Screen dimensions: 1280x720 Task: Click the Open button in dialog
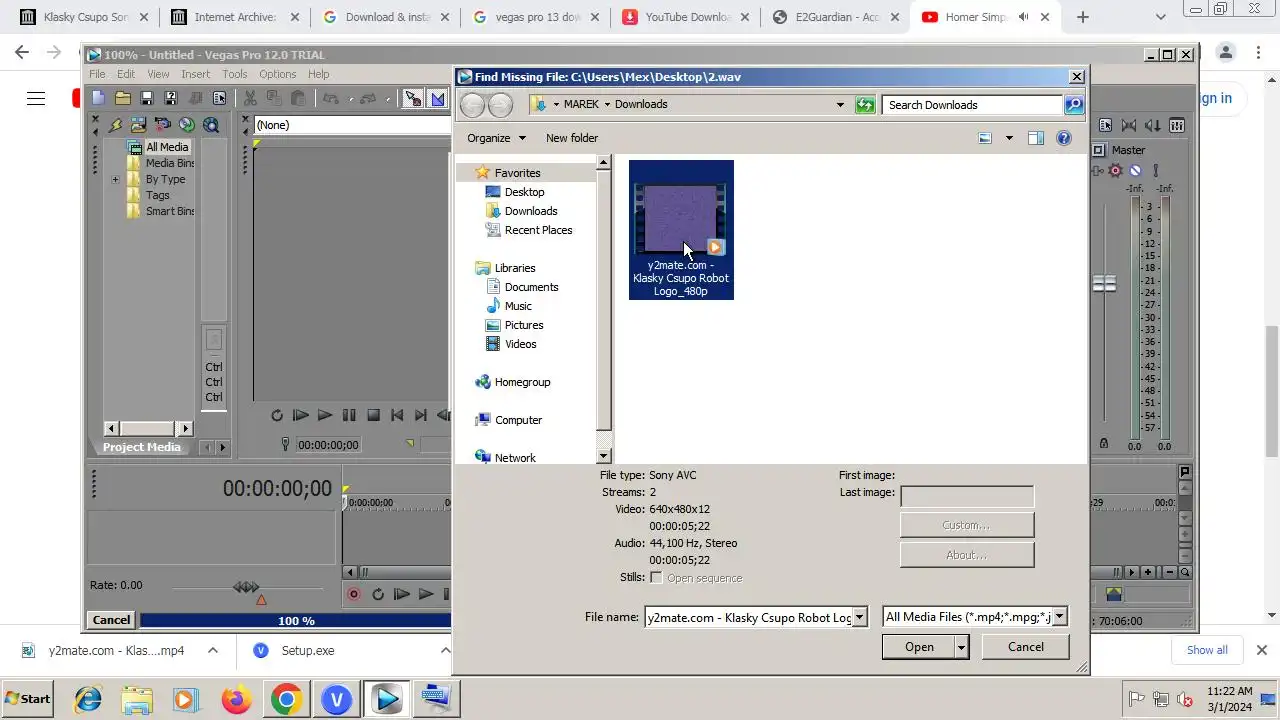(x=919, y=647)
